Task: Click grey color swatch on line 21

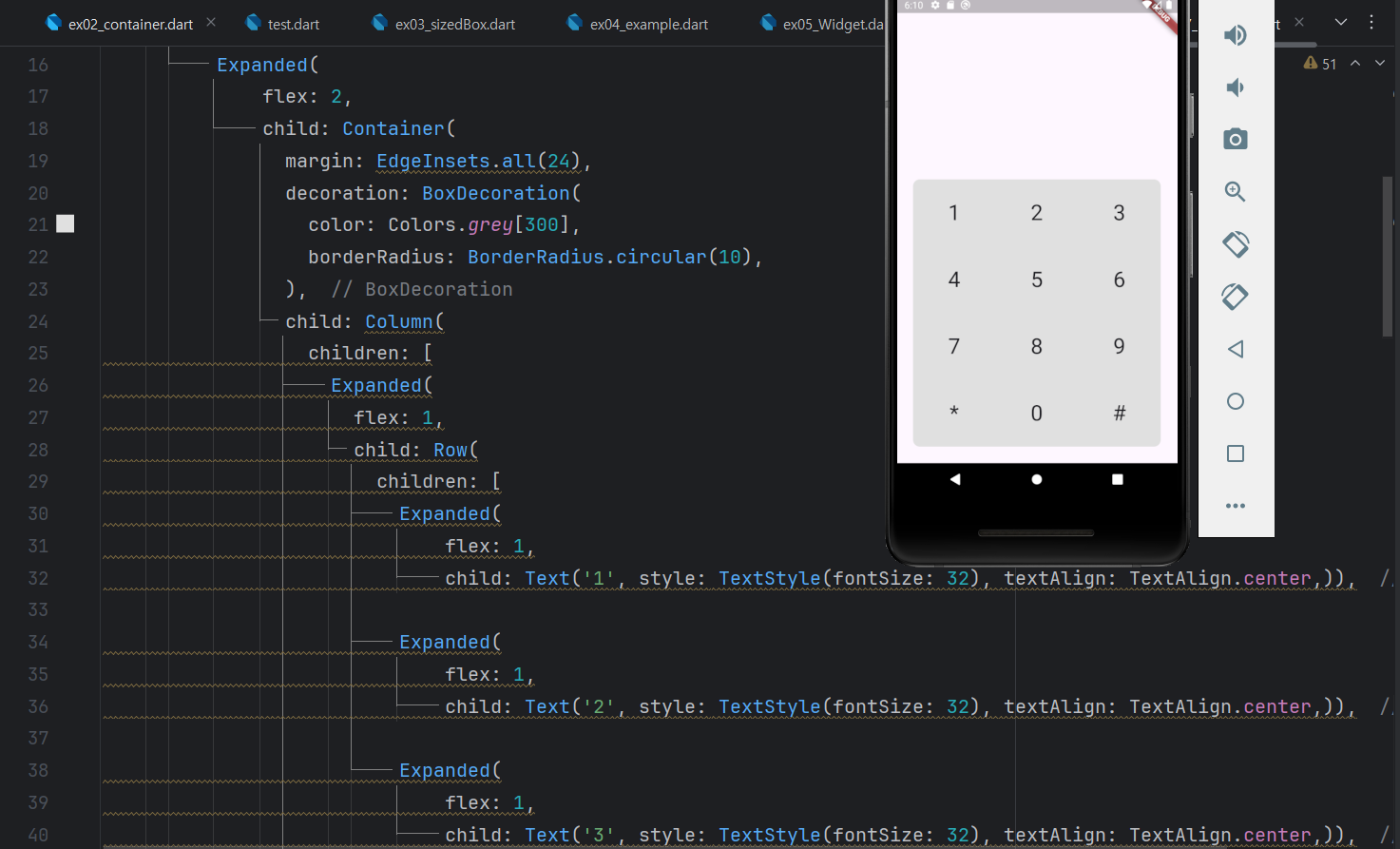Action: tap(66, 223)
